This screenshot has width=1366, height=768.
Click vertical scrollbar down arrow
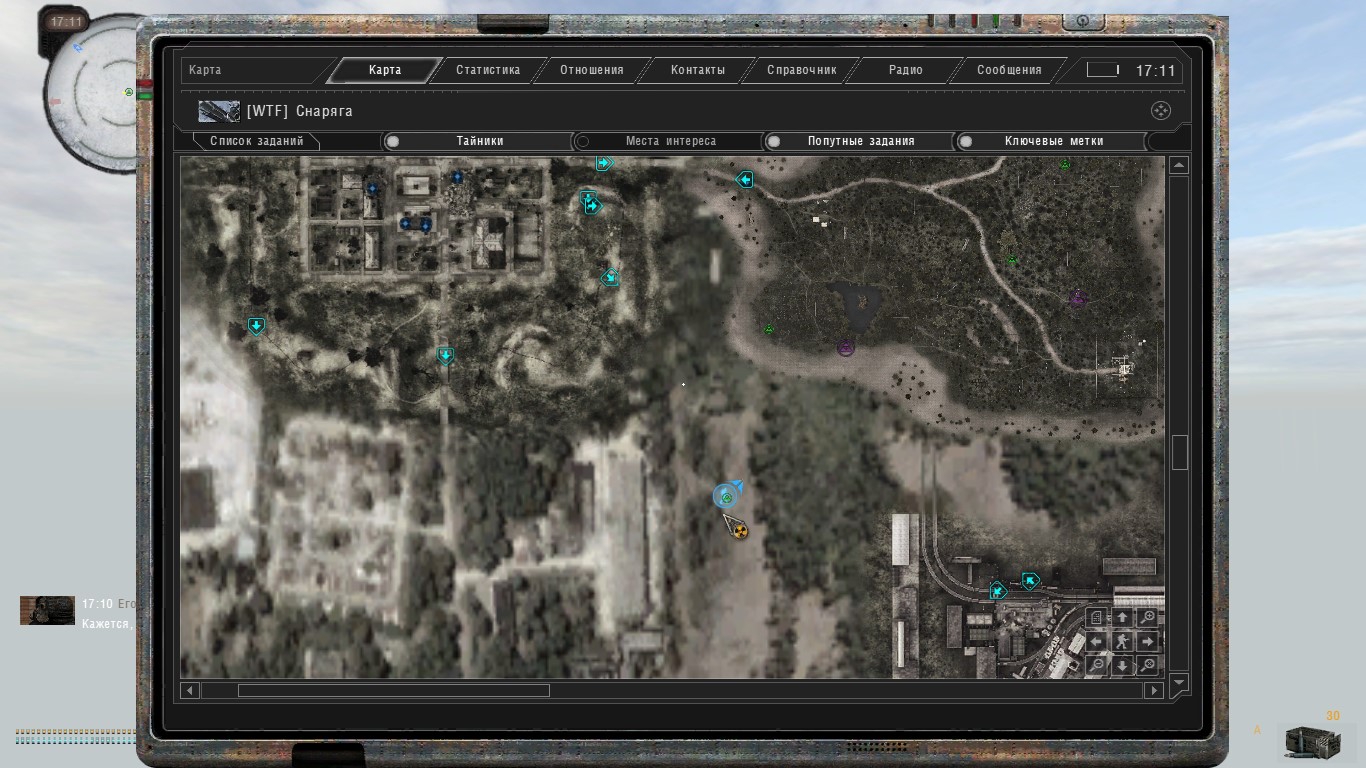[x=1179, y=682]
